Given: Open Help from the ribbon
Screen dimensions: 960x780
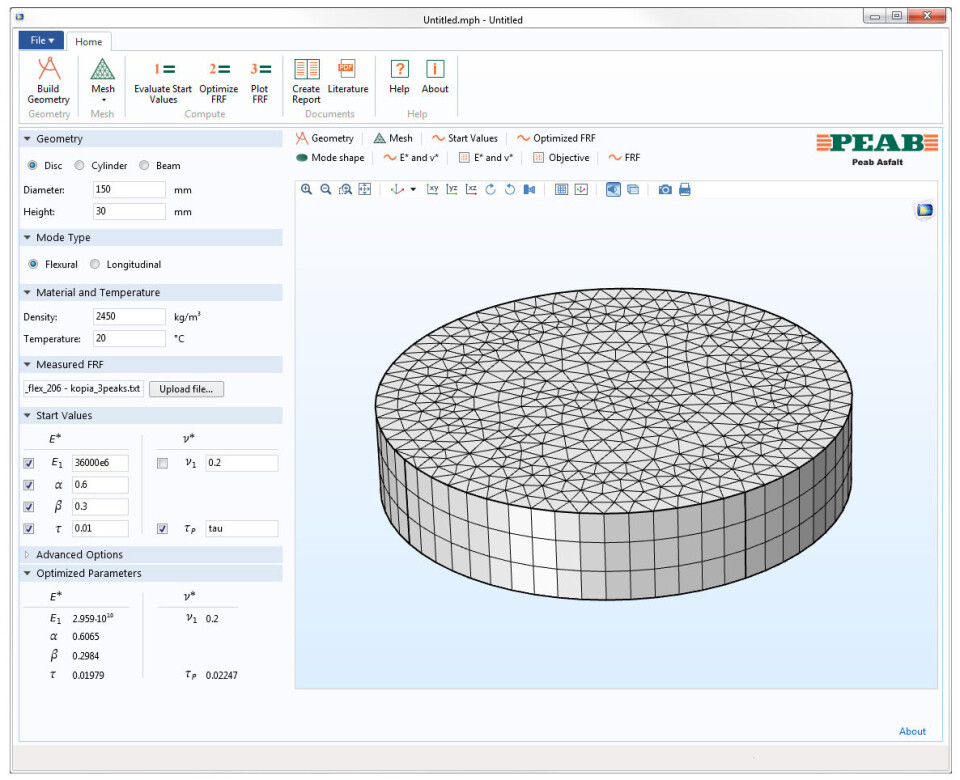Looking at the screenshot, I should tap(399, 77).
